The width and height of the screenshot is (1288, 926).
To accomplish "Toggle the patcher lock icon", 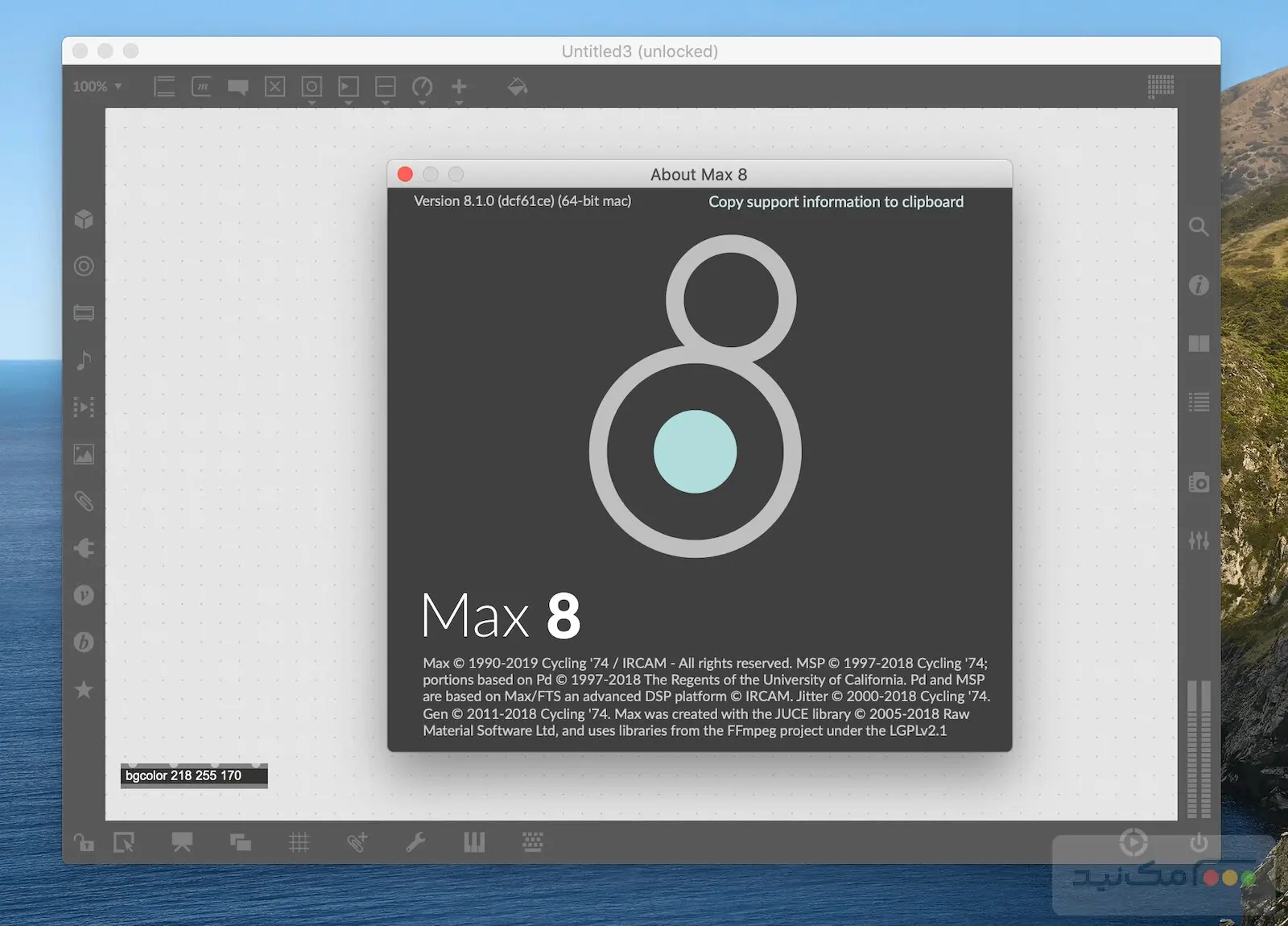I will [84, 843].
